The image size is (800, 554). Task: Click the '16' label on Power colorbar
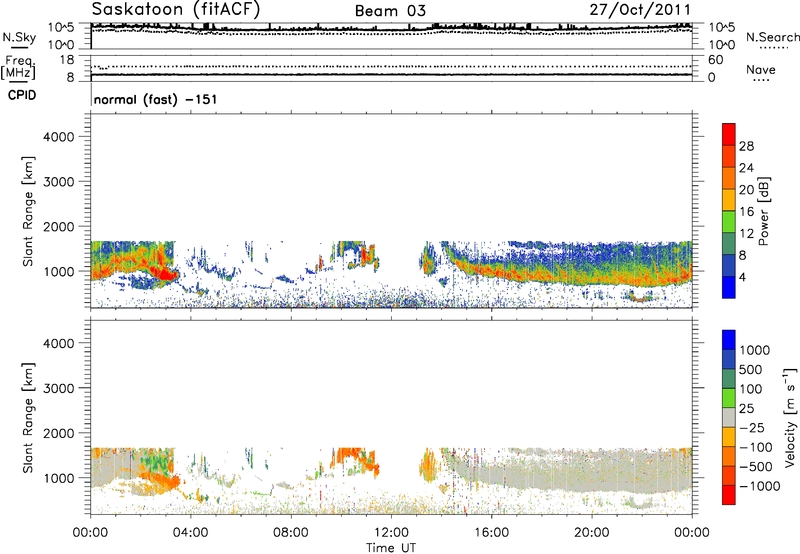pos(746,212)
